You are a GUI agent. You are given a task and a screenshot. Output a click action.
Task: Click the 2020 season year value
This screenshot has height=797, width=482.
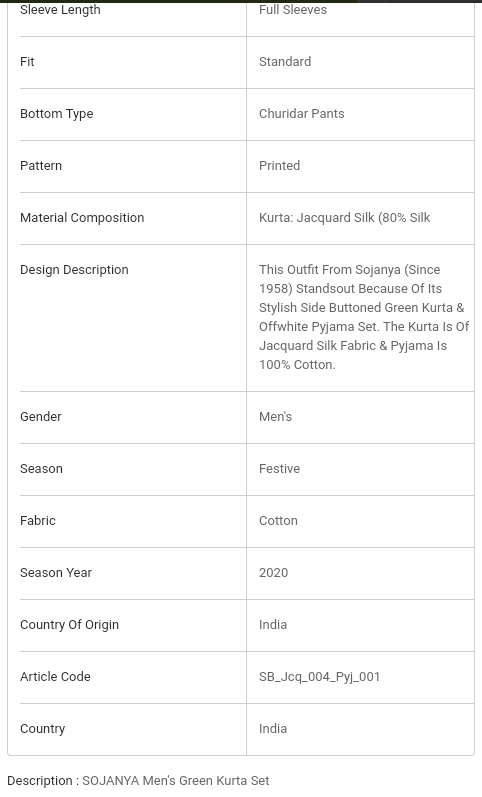coord(274,573)
